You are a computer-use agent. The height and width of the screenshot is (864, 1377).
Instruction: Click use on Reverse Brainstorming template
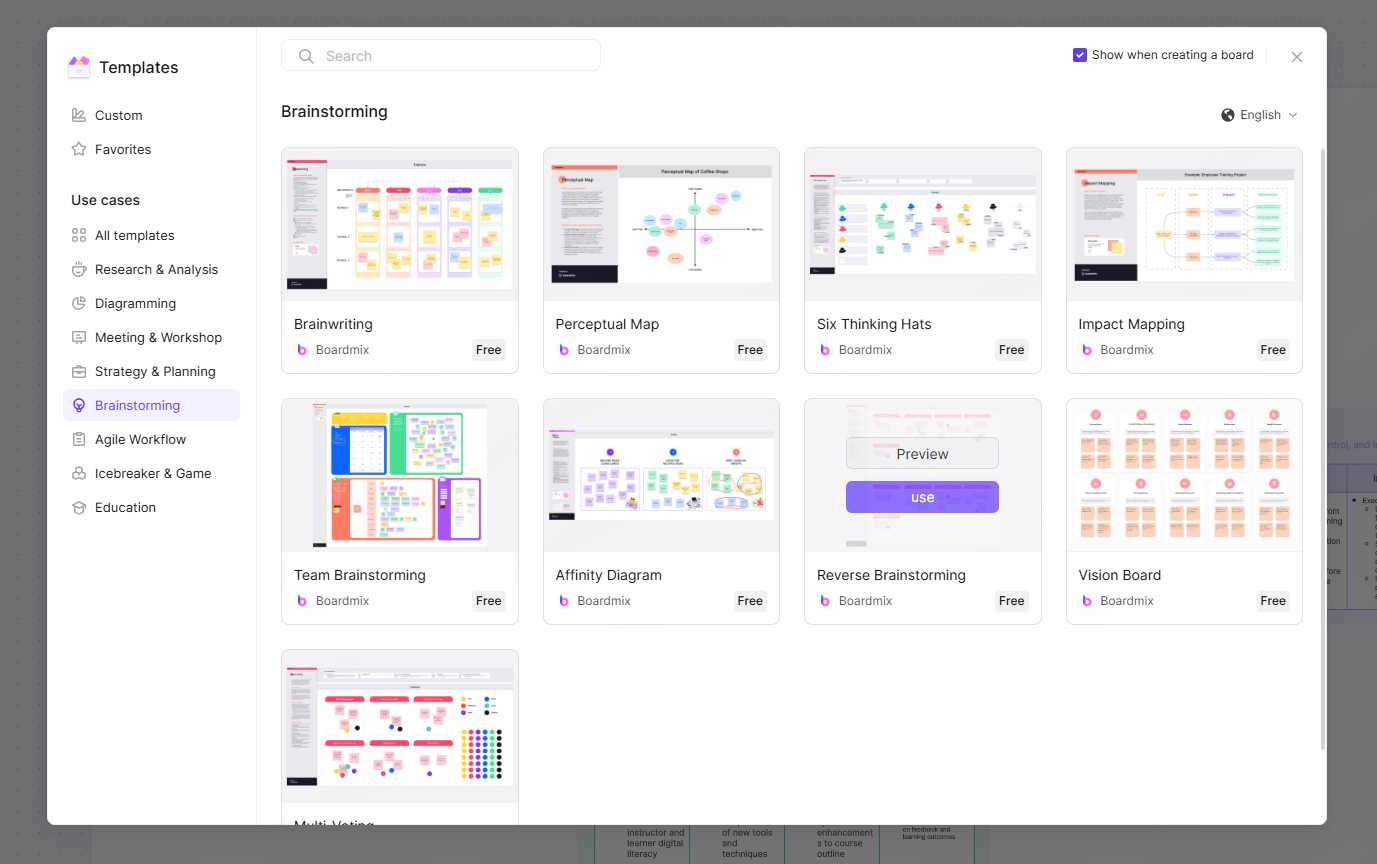[922, 497]
